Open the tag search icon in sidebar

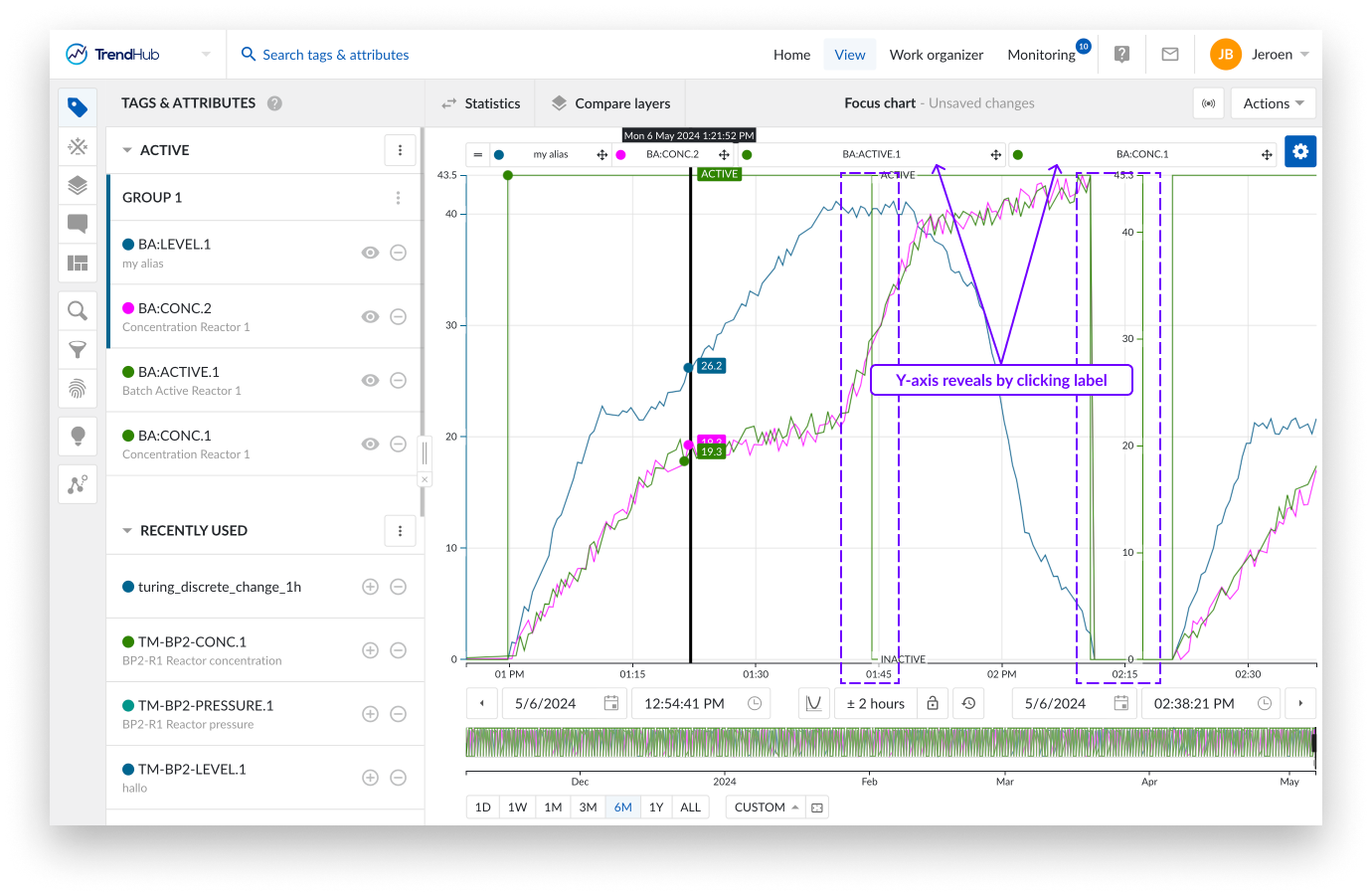[78, 311]
